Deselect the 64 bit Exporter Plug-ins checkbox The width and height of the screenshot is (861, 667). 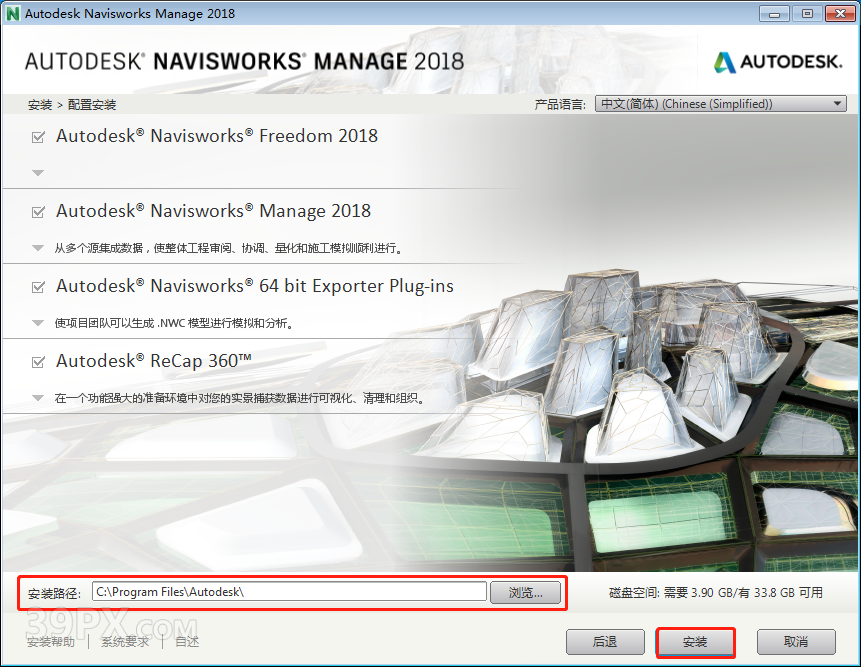38,287
